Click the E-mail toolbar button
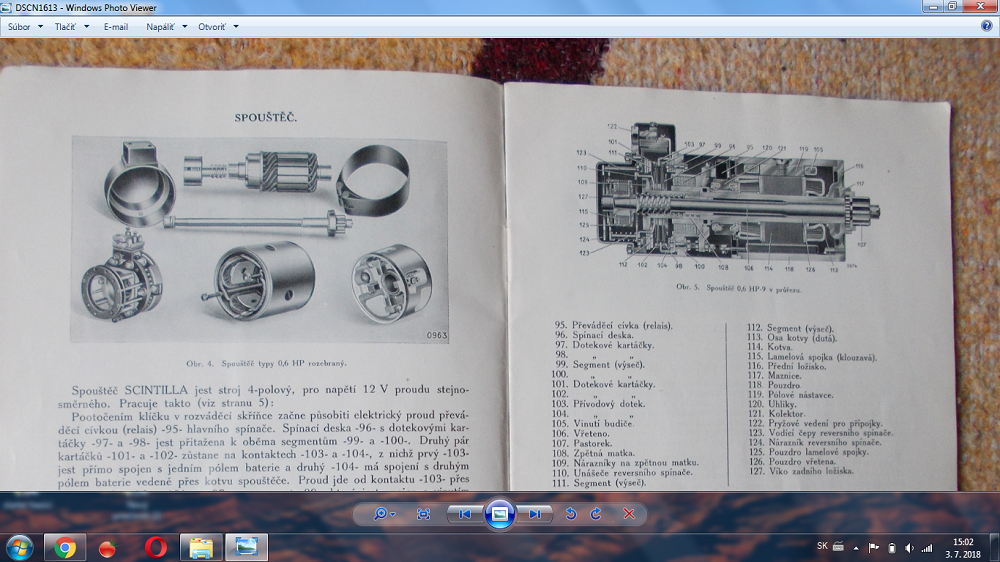This screenshot has width=1000, height=562. (115, 27)
